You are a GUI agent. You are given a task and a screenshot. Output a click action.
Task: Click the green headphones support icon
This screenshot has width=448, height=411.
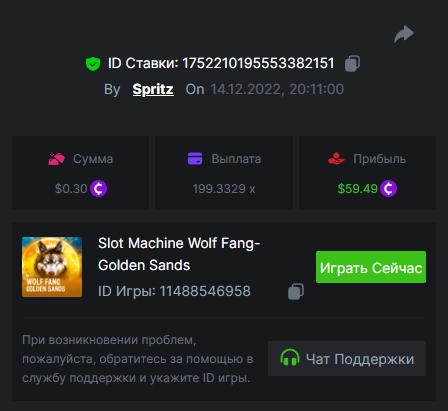pos(290,358)
